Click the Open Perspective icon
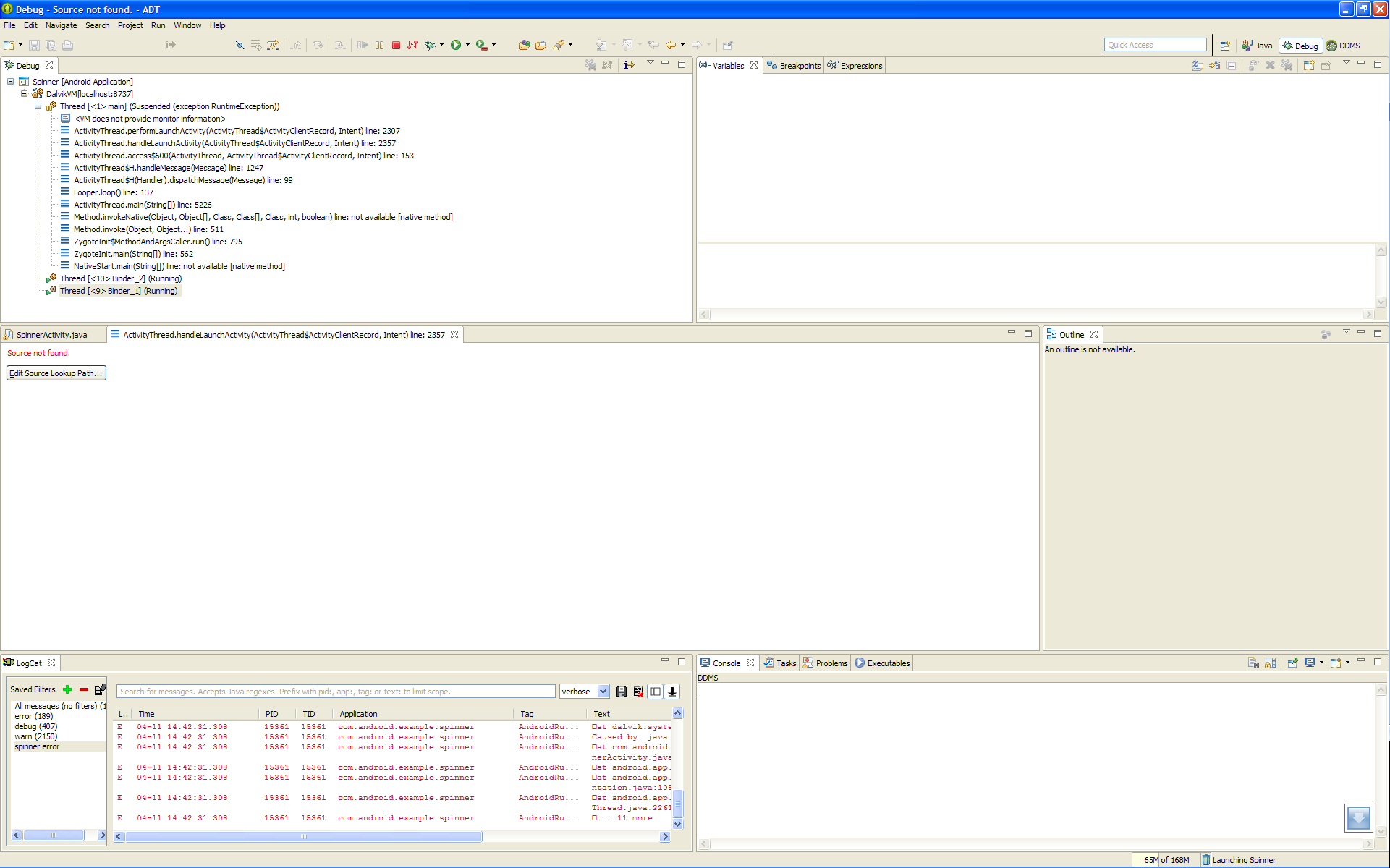Image resolution: width=1390 pixels, height=868 pixels. [x=1225, y=46]
